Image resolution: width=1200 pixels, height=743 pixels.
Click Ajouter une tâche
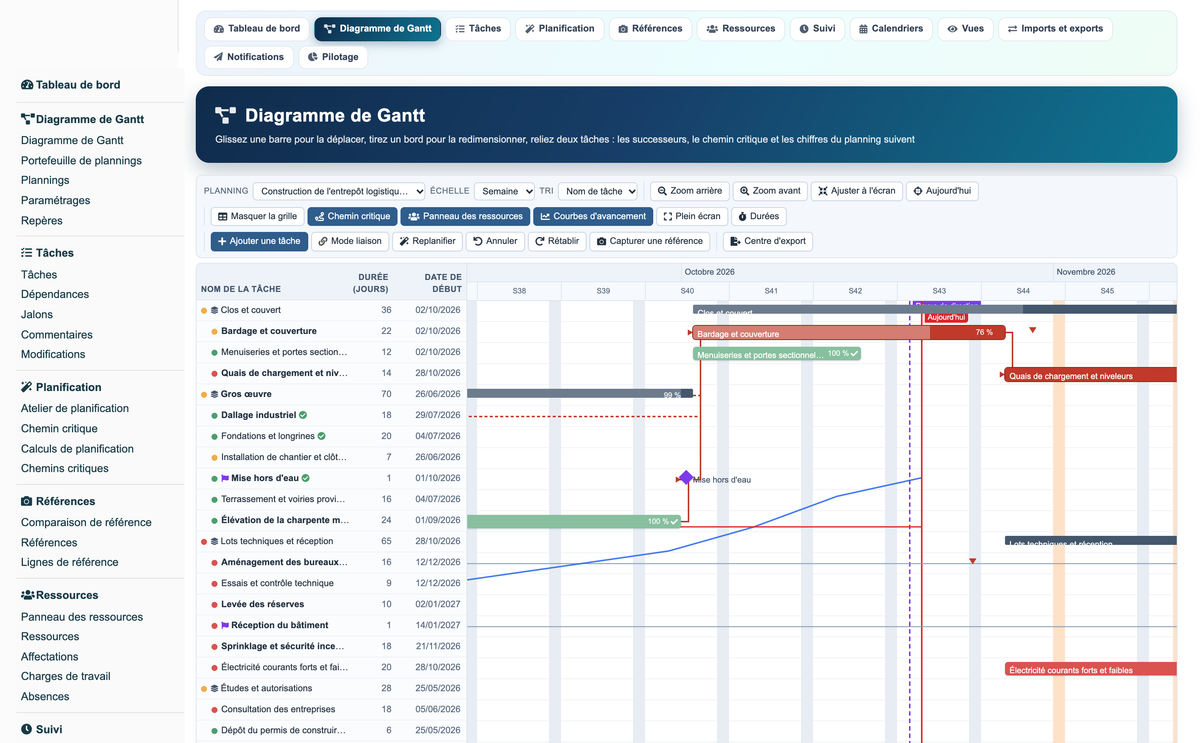click(259, 241)
